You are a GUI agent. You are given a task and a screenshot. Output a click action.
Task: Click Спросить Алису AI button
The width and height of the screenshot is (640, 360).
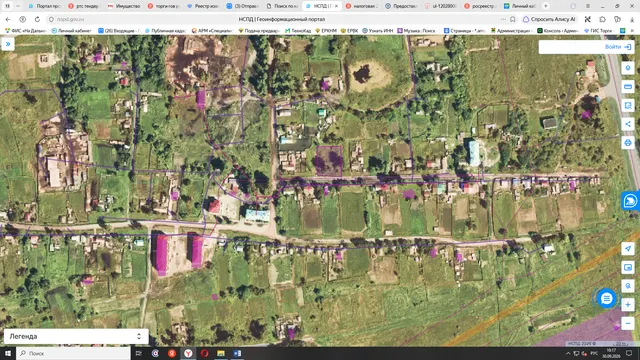[549, 19]
